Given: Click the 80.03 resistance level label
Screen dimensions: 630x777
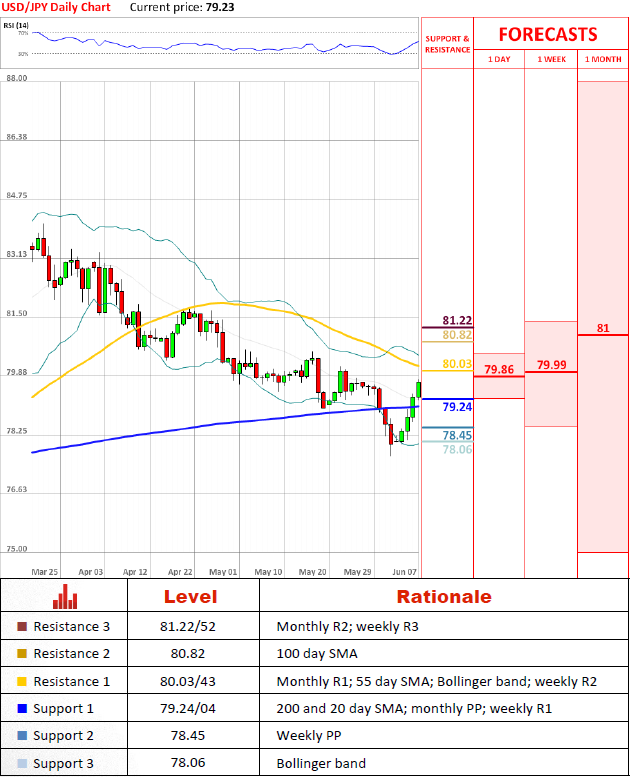Looking at the screenshot, I should 457,364.
